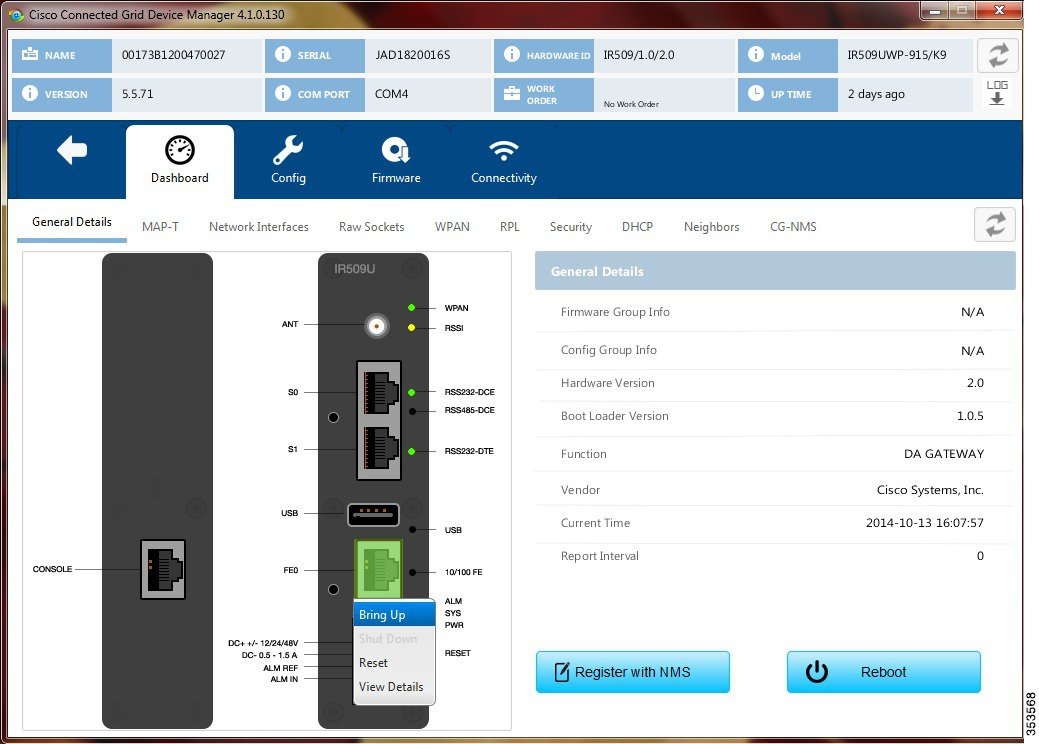Click the HARDWARE ID info icon

pyautogui.click(x=512, y=54)
